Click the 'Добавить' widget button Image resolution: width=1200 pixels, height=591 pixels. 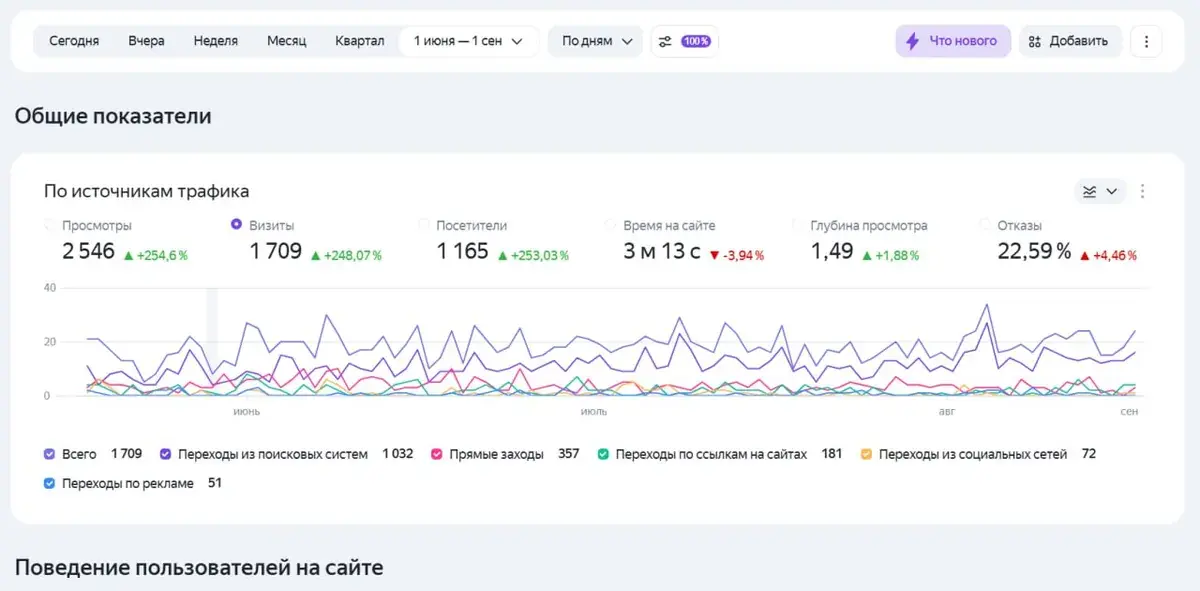[x=1070, y=41]
